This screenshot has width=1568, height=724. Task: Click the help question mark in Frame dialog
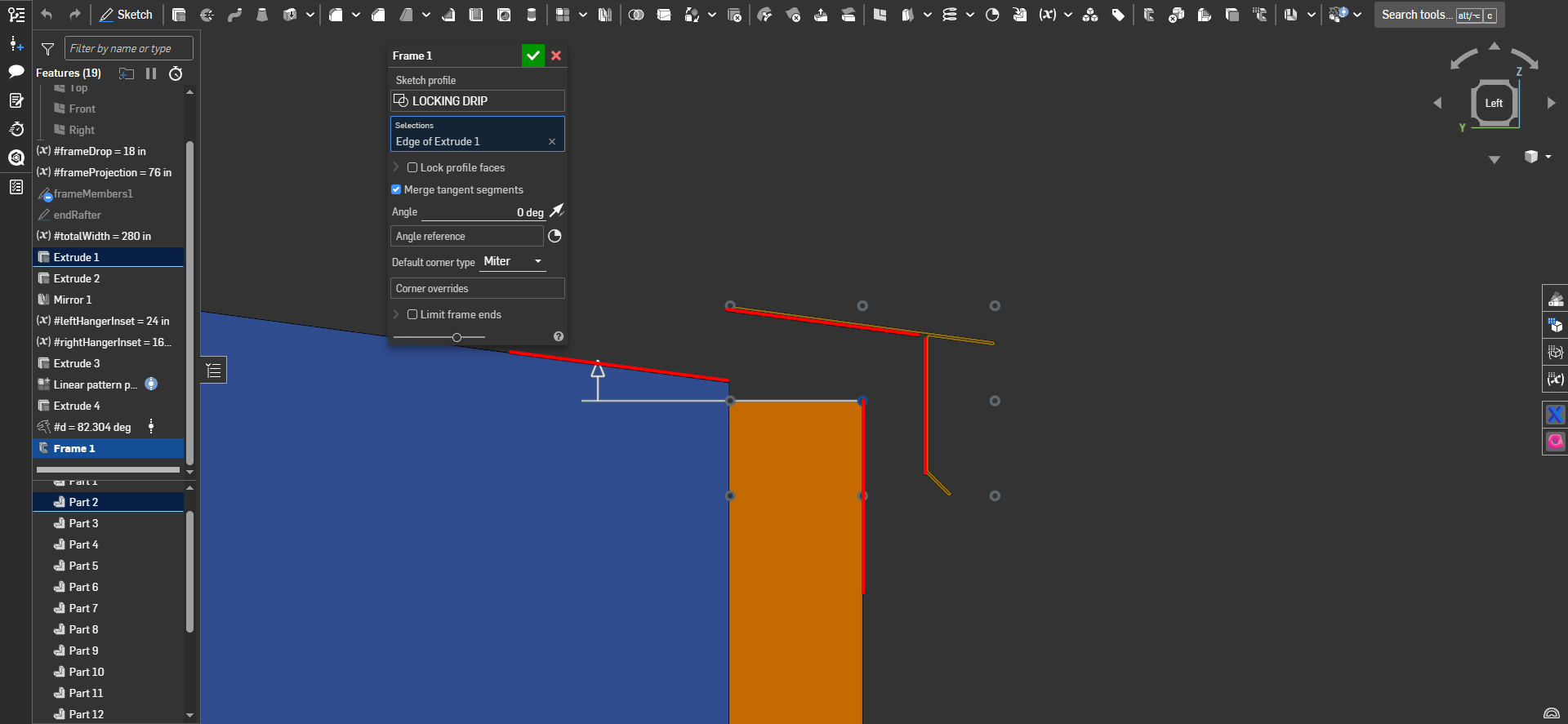(559, 336)
